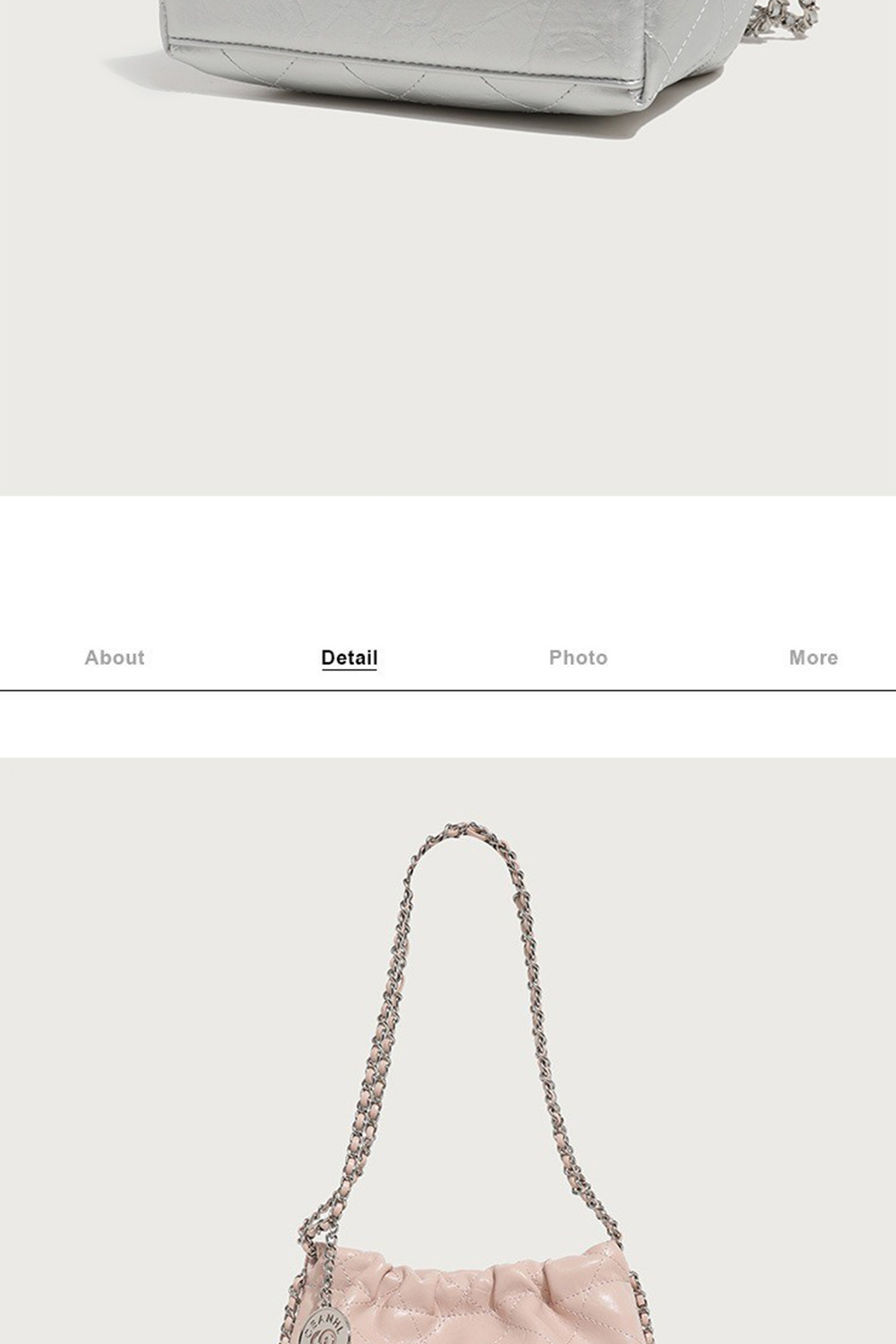Open the About tab
Image resolution: width=896 pixels, height=1344 pixels.
[115, 658]
